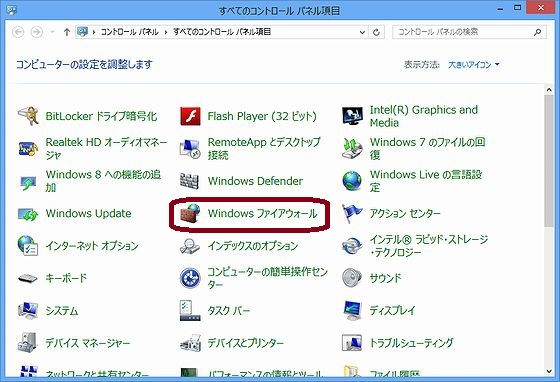Open the Windows Update text link
560x382 pixels.
(89, 213)
